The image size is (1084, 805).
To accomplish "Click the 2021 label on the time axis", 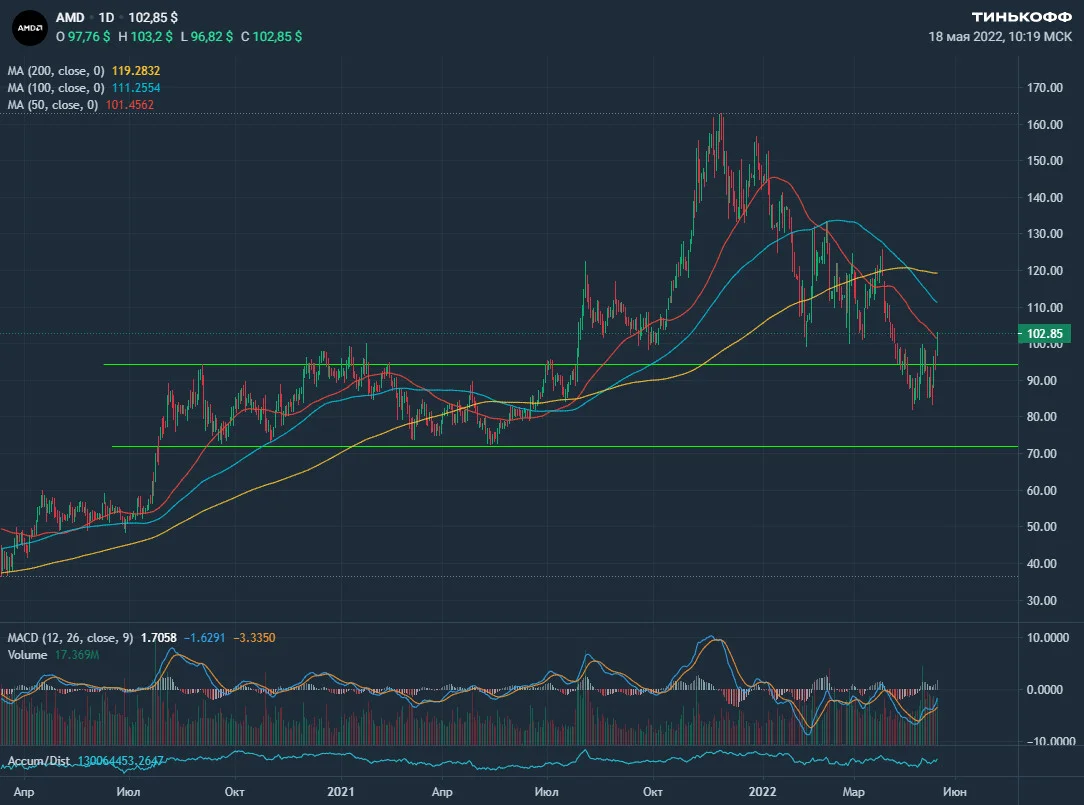I will [341, 792].
